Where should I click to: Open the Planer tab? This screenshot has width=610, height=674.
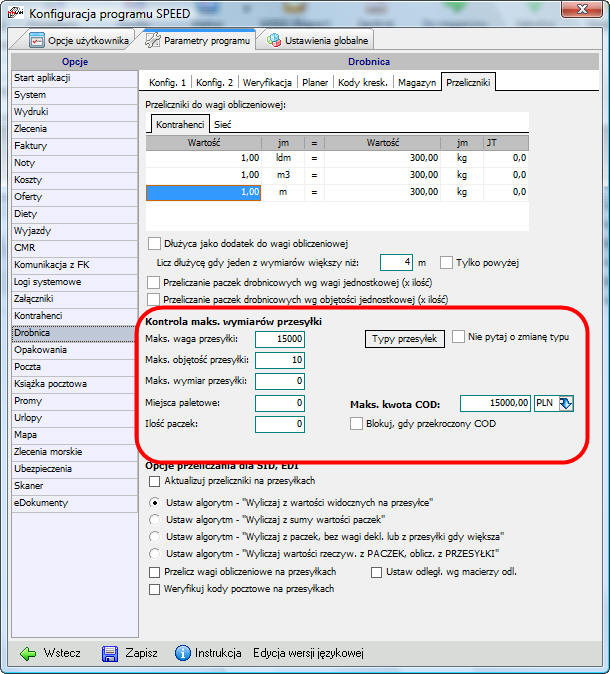(315, 83)
